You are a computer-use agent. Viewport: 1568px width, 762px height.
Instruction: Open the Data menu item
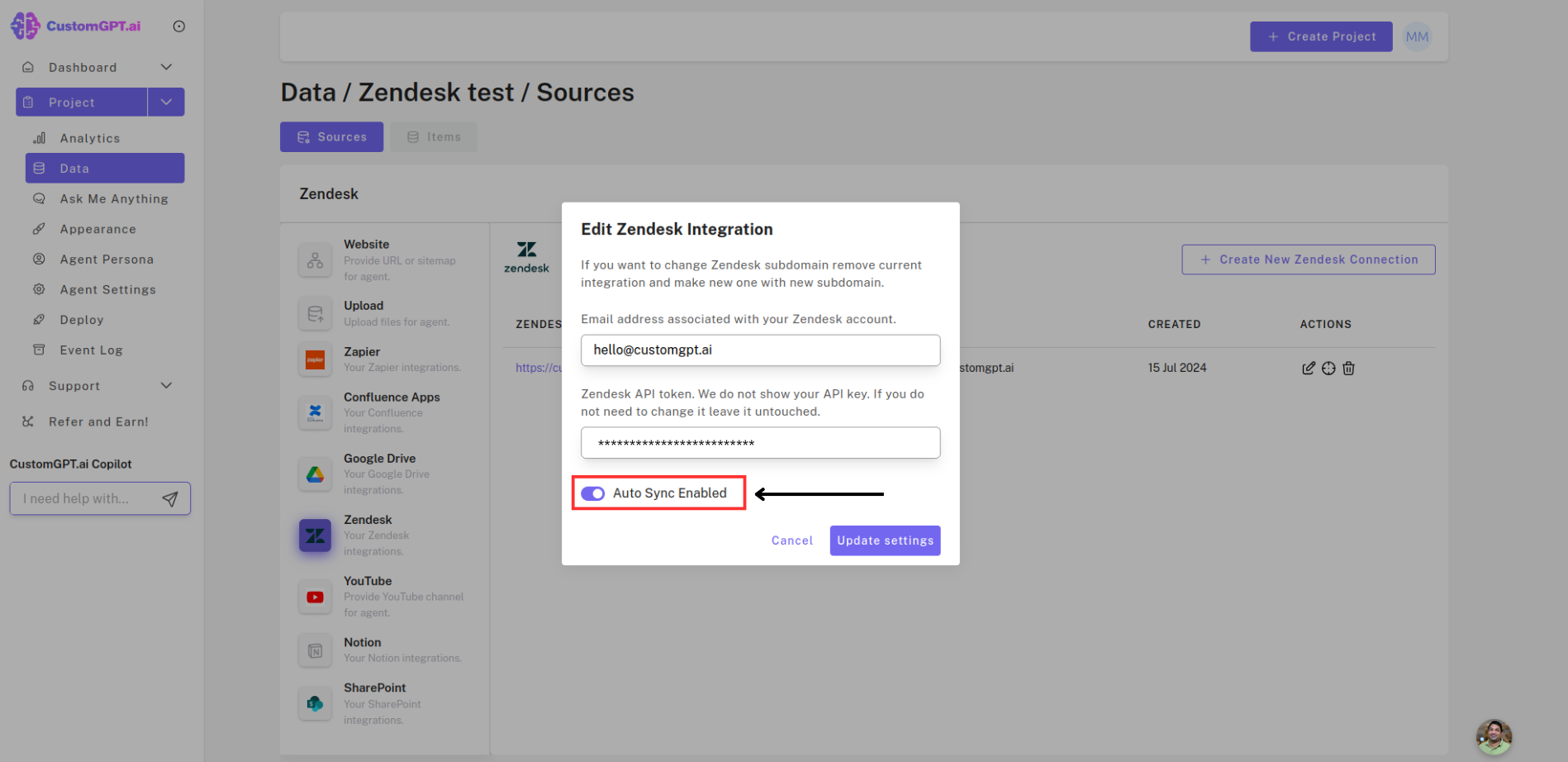click(x=105, y=168)
